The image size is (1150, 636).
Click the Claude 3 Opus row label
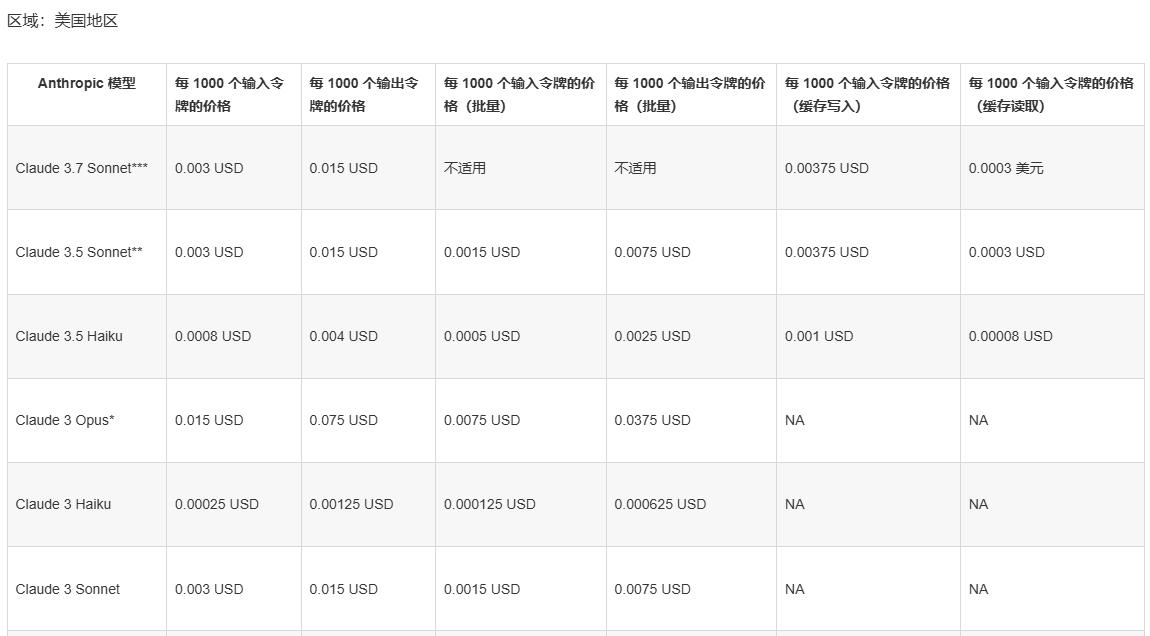[65, 420]
